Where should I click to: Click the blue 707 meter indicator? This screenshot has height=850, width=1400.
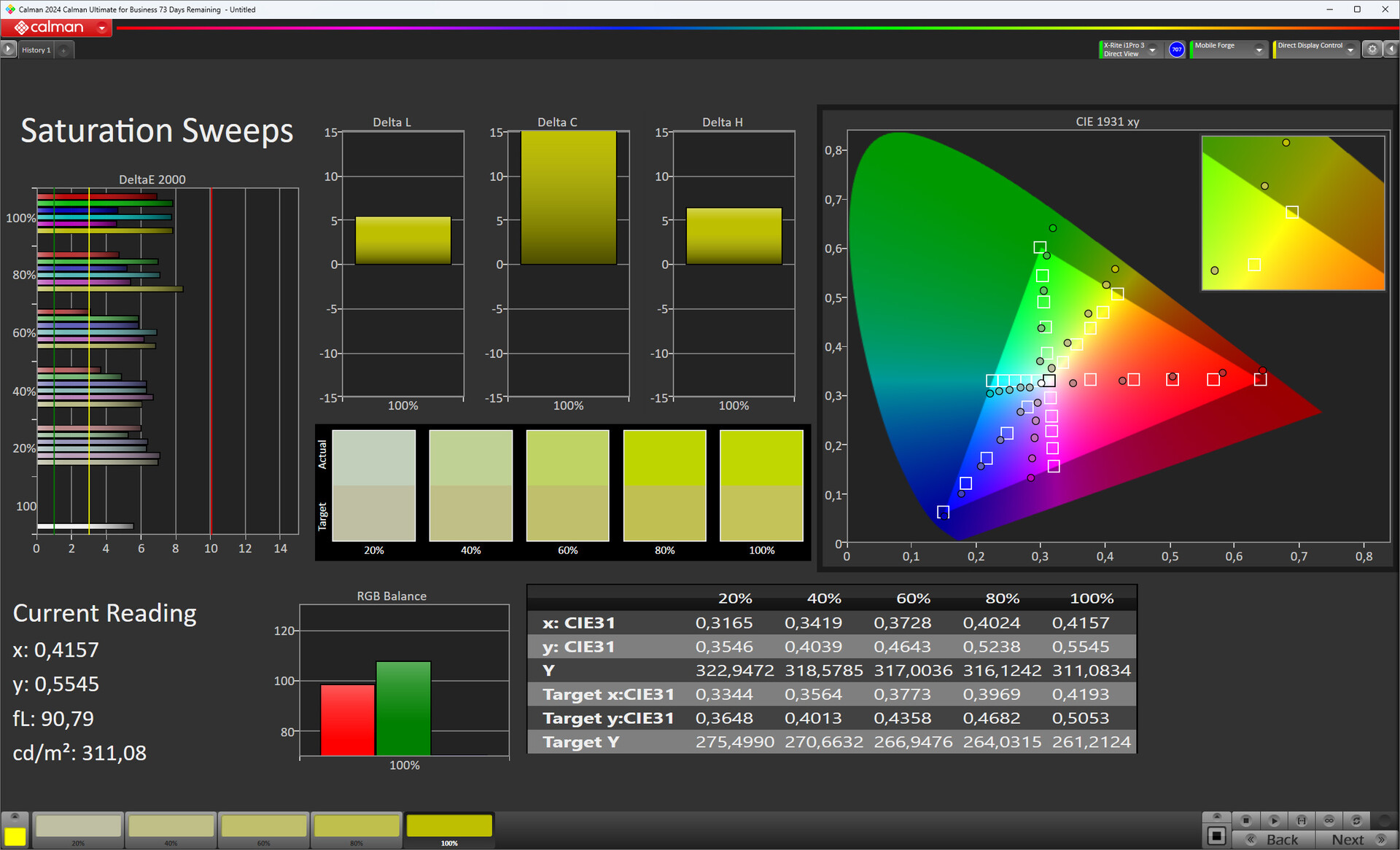click(1176, 50)
